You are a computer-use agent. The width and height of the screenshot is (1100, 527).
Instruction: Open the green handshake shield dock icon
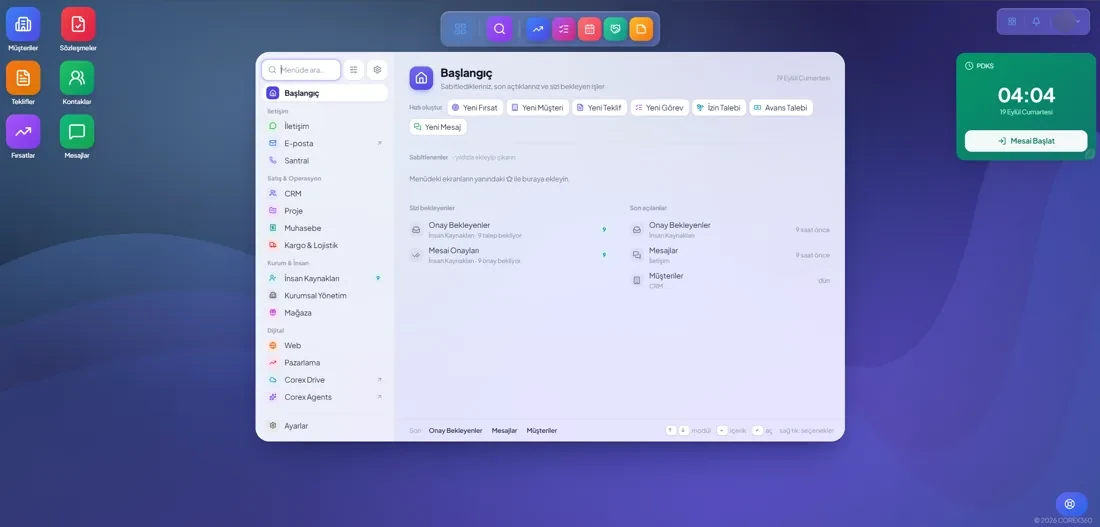(x=615, y=29)
